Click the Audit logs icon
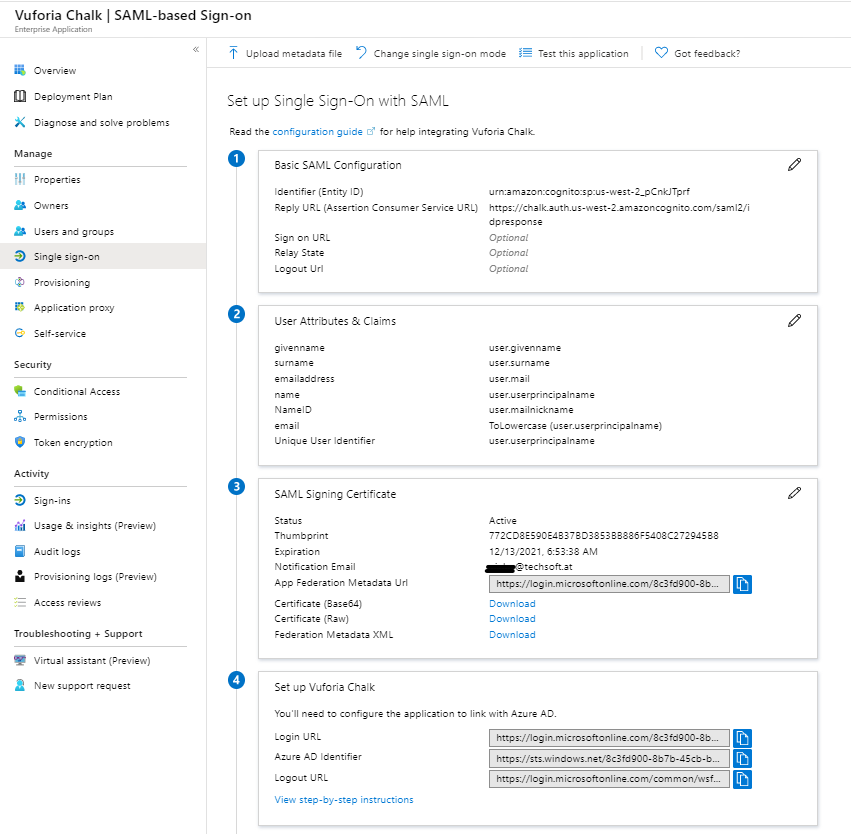Viewport: 851px width, 834px height. pos(20,551)
